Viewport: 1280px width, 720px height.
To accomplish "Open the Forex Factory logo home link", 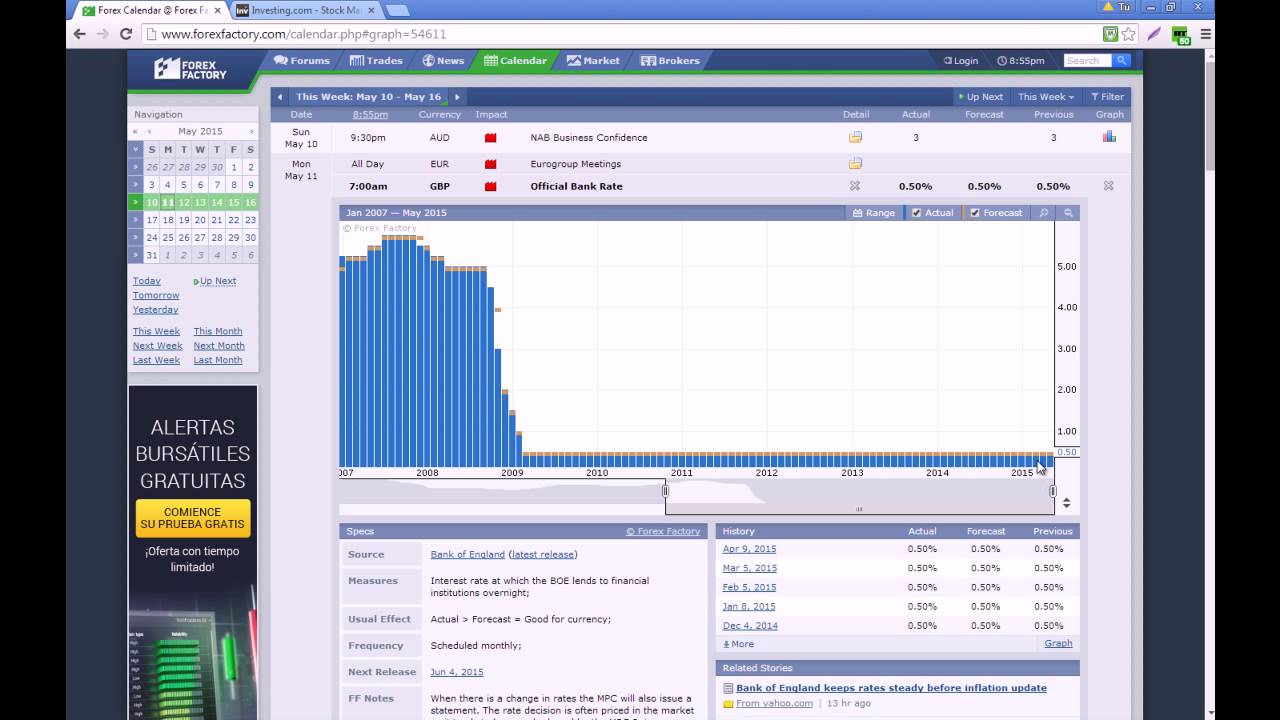I will 190,69.
